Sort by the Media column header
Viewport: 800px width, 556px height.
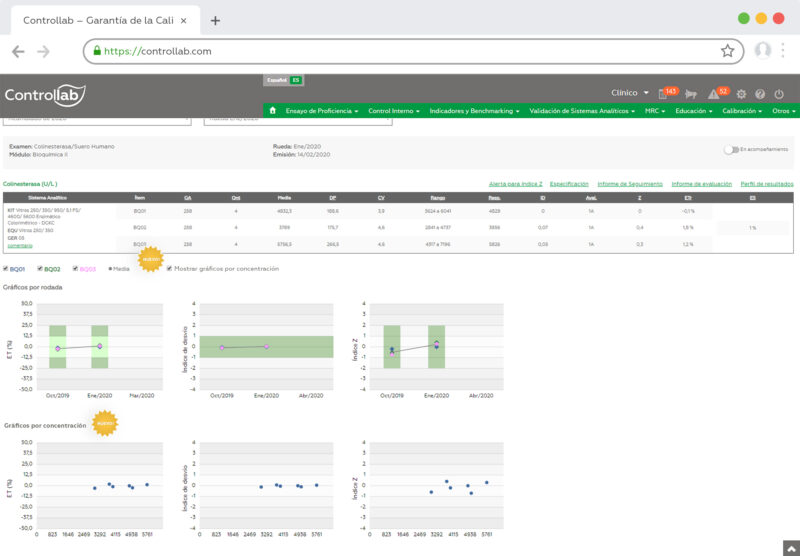[x=284, y=197]
